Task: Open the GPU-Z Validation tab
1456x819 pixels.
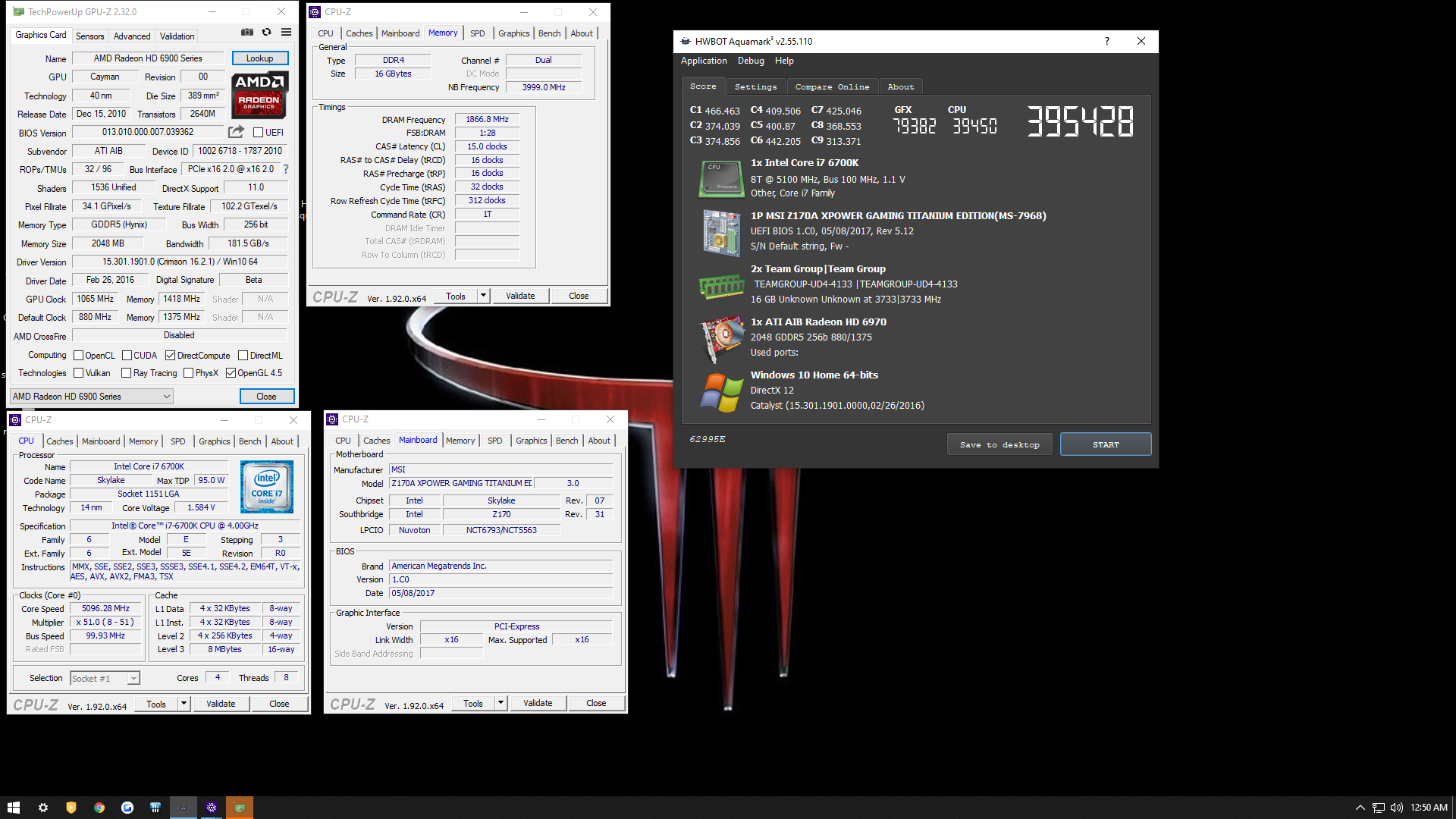Action: pyautogui.click(x=177, y=36)
